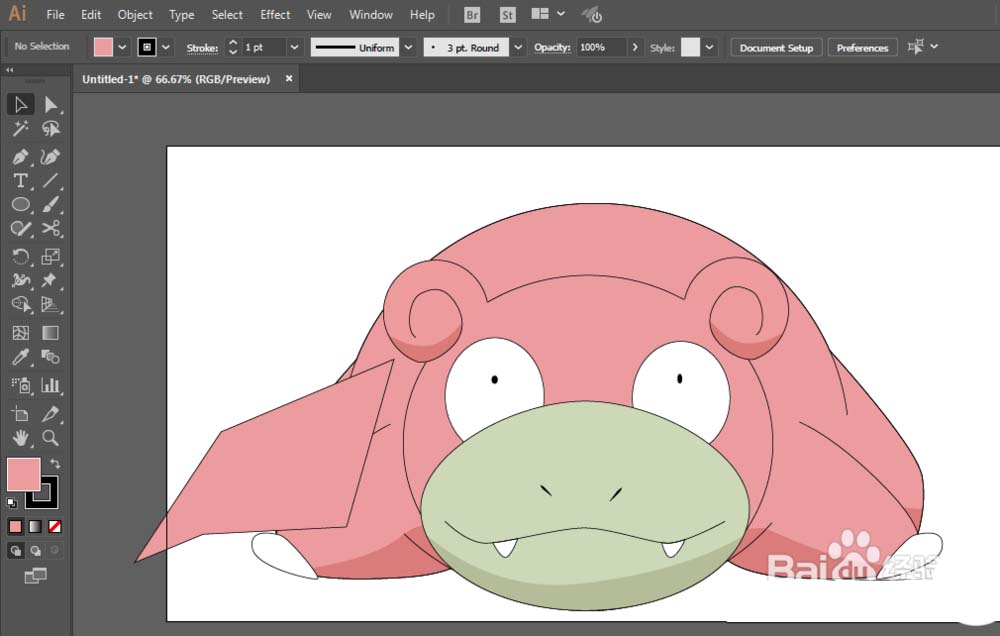Click the GPU performance rocket icon
This screenshot has height=636, width=1000.
(592, 15)
